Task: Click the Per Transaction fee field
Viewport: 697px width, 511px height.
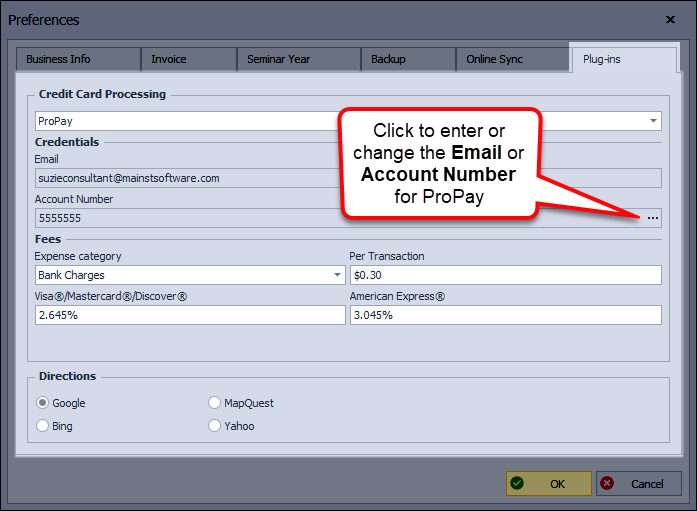Action: (x=506, y=275)
